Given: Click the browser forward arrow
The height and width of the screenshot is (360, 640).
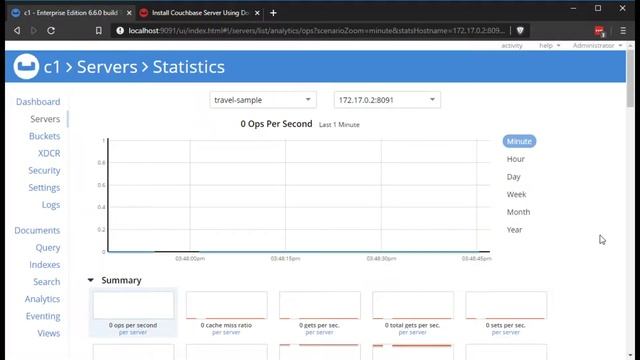Looking at the screenshot, I should (34, 30).
